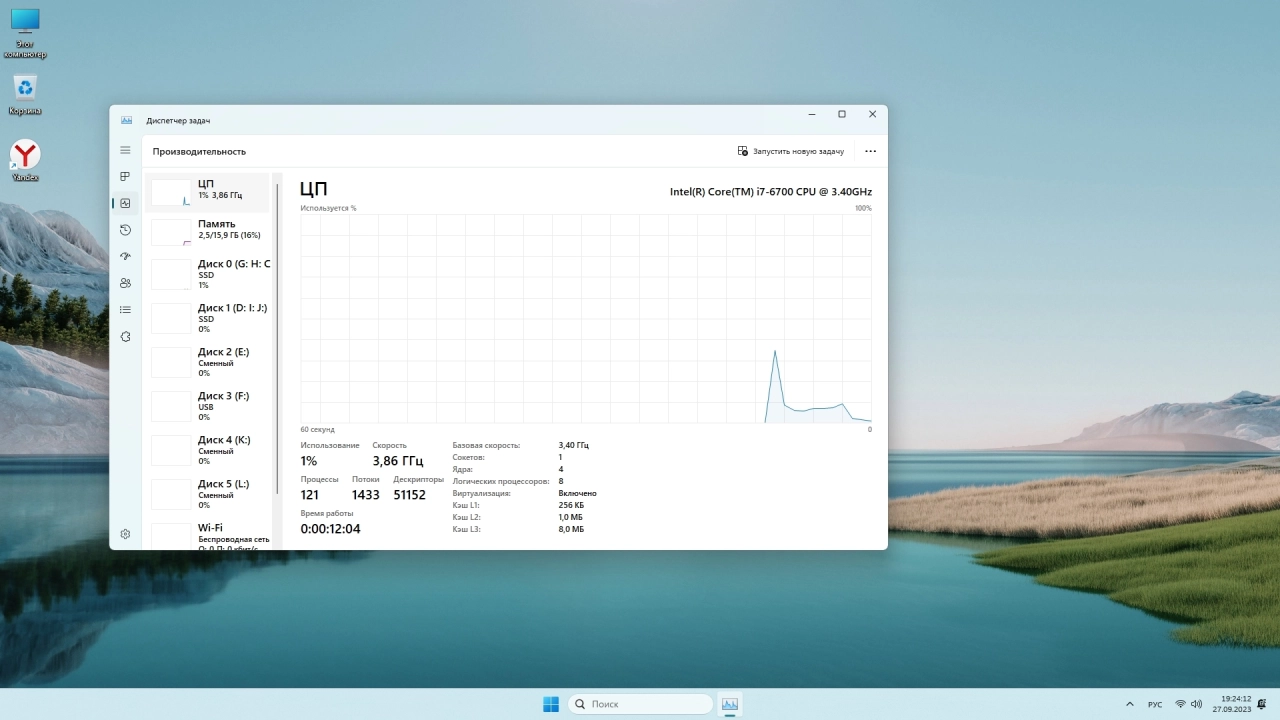Image resolution: width=1280 pixels, height=720 pixels.
Task: Open the Windows Start button
Action: pyautogui.click(x=551, y=704)
